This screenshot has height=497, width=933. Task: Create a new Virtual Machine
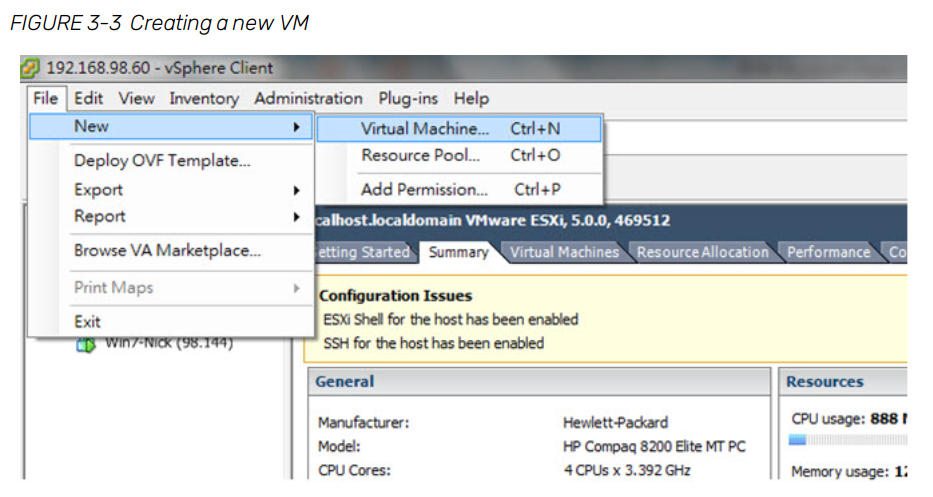(459, 129)
